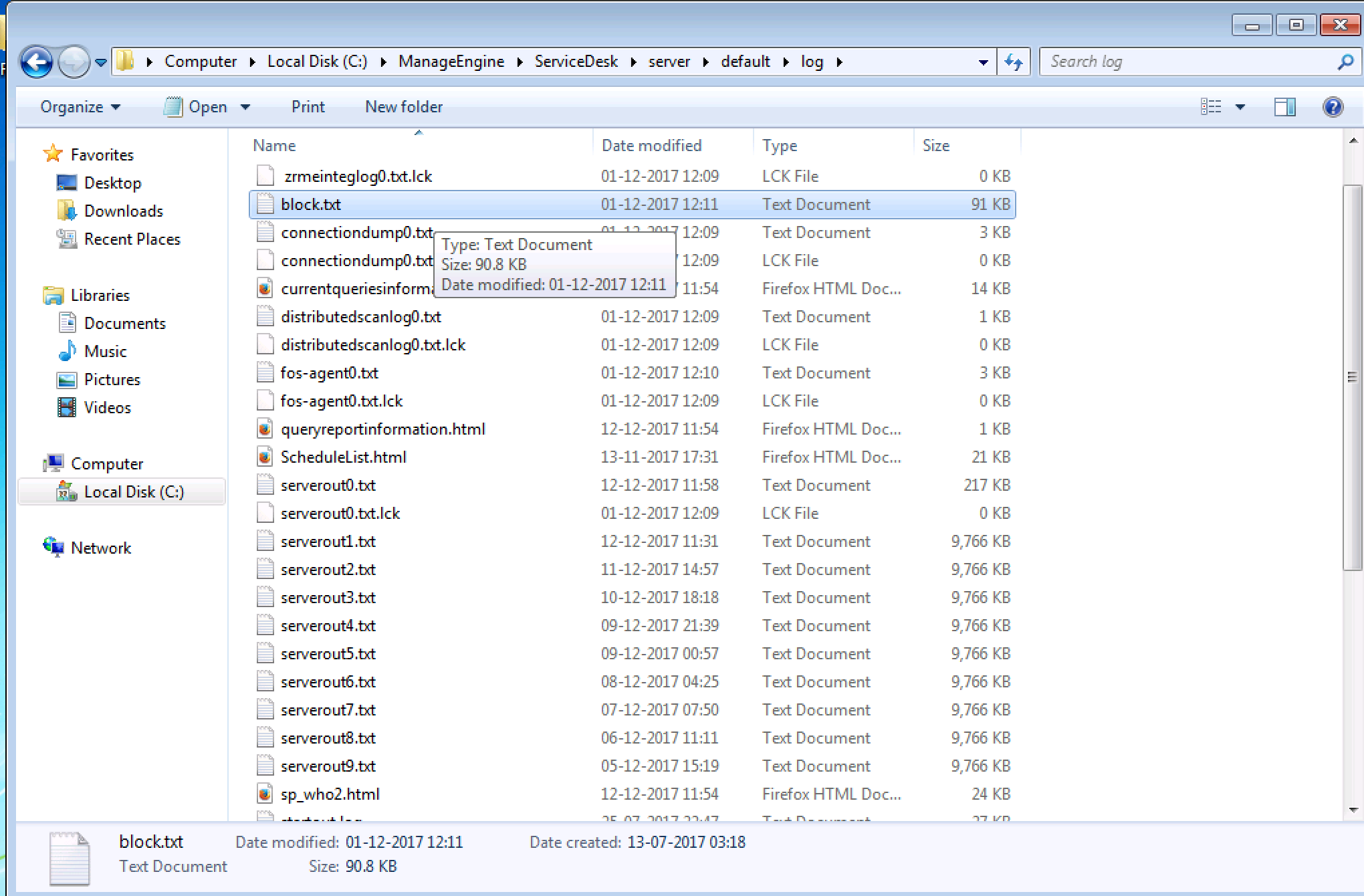Click the search magnifier icon
Screen dimensions: 1364x896
[1345, 62]
